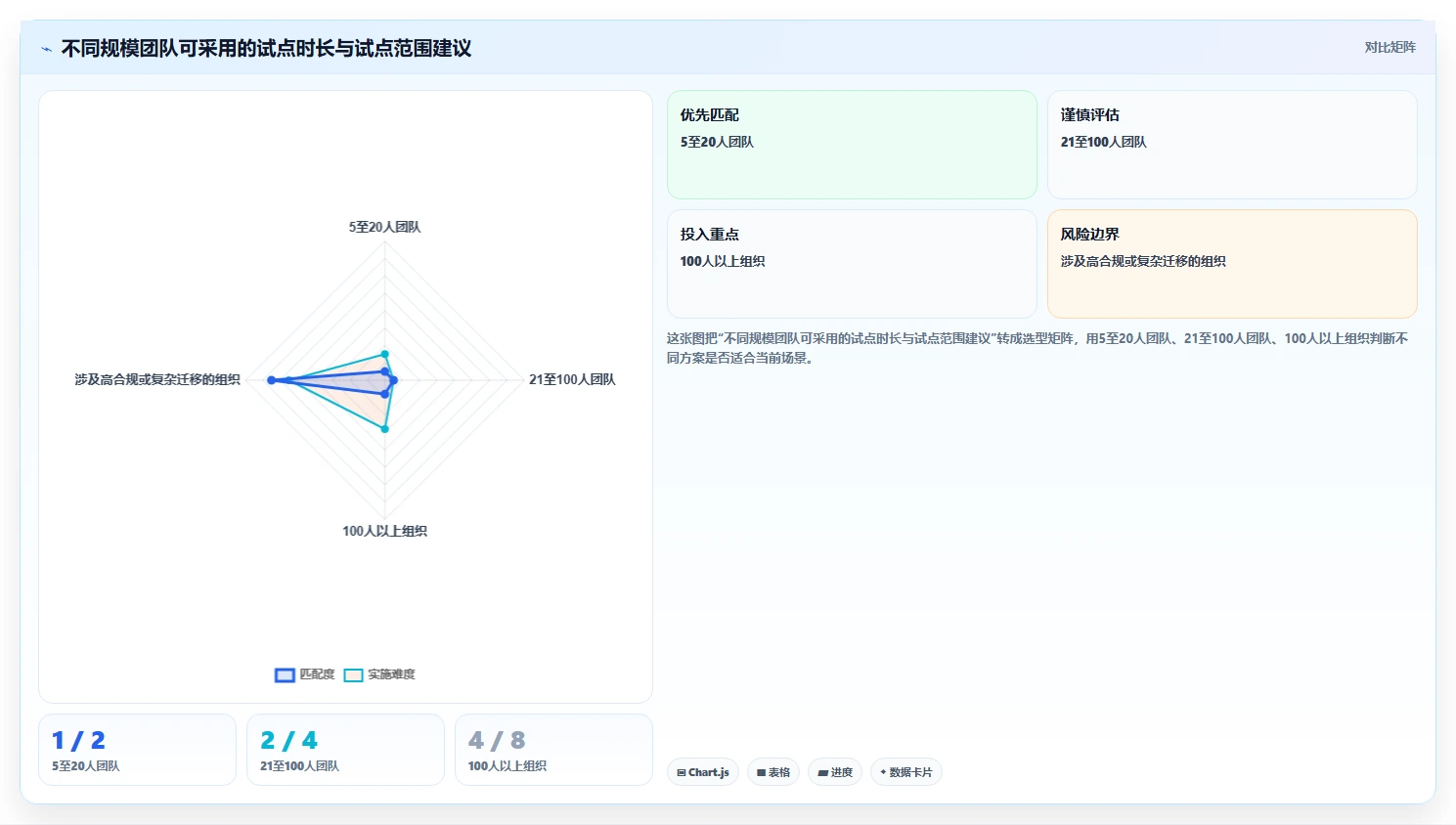Click the 进度 chip
The image size is (1456, 825).
tap(835, 772)
